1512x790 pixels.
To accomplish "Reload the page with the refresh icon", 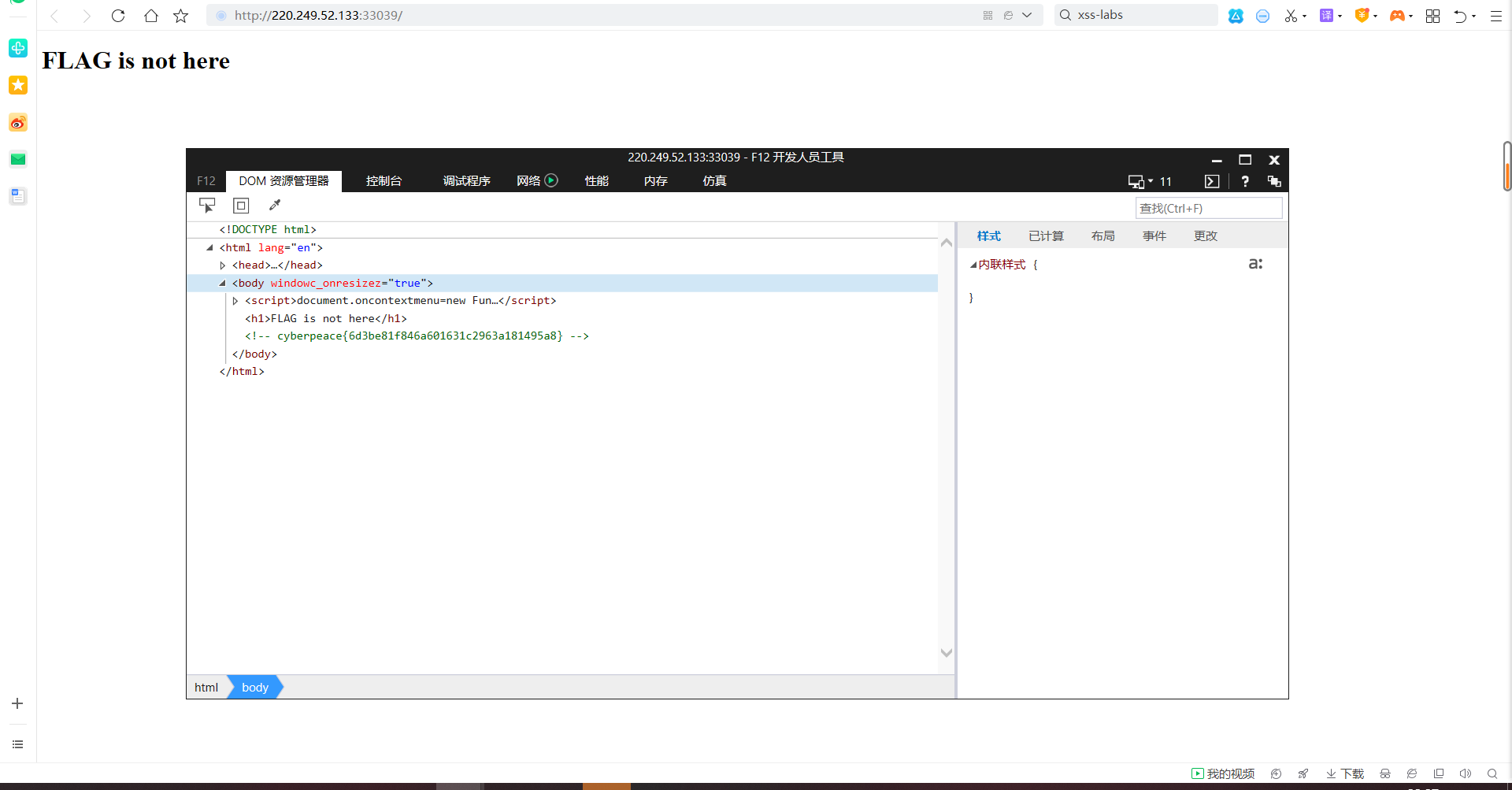I will tap(118, 16).
